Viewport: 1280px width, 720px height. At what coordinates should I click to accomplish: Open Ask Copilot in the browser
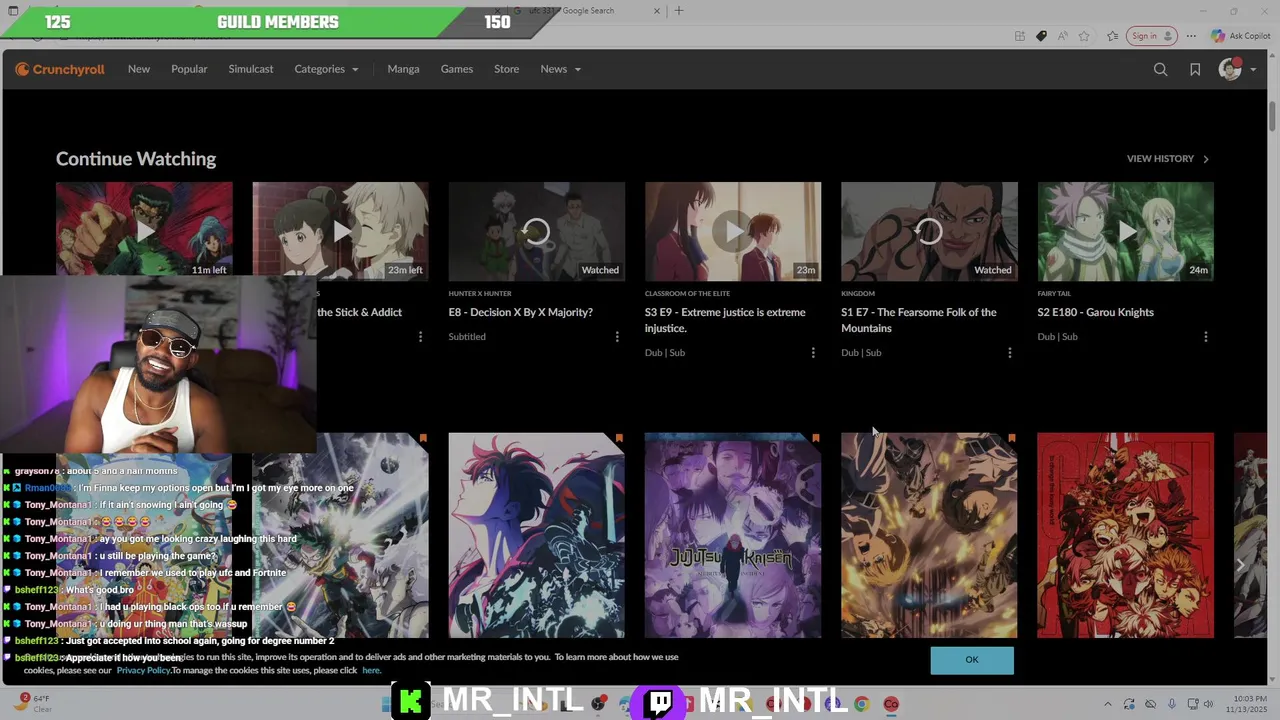[1240, 36]
